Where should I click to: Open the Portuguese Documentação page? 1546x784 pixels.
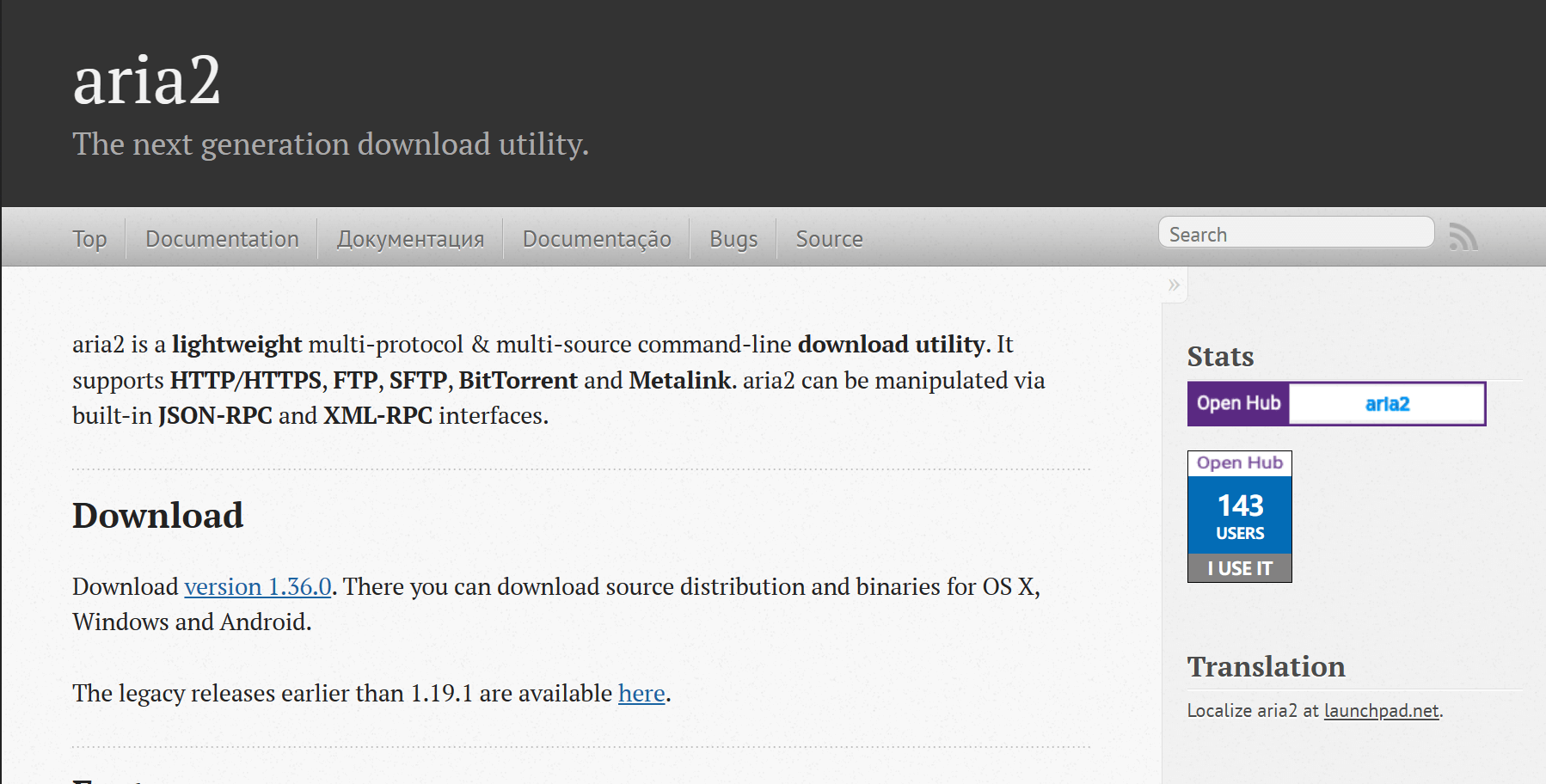click(597, 239)
